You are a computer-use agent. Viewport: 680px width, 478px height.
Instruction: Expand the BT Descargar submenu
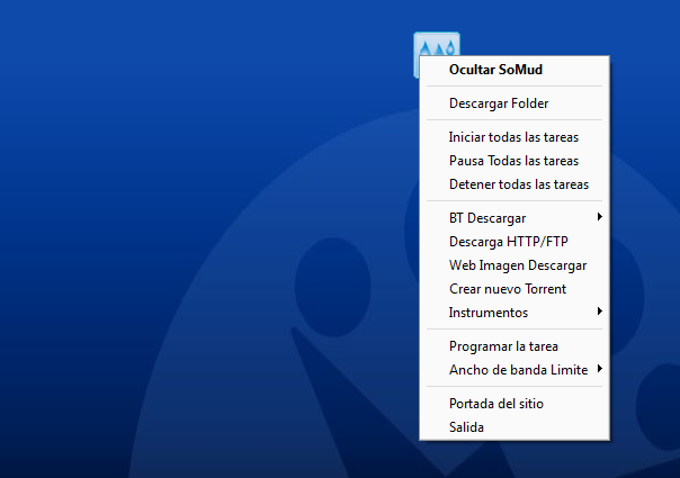pyautogui.click(x=514, y=218)
